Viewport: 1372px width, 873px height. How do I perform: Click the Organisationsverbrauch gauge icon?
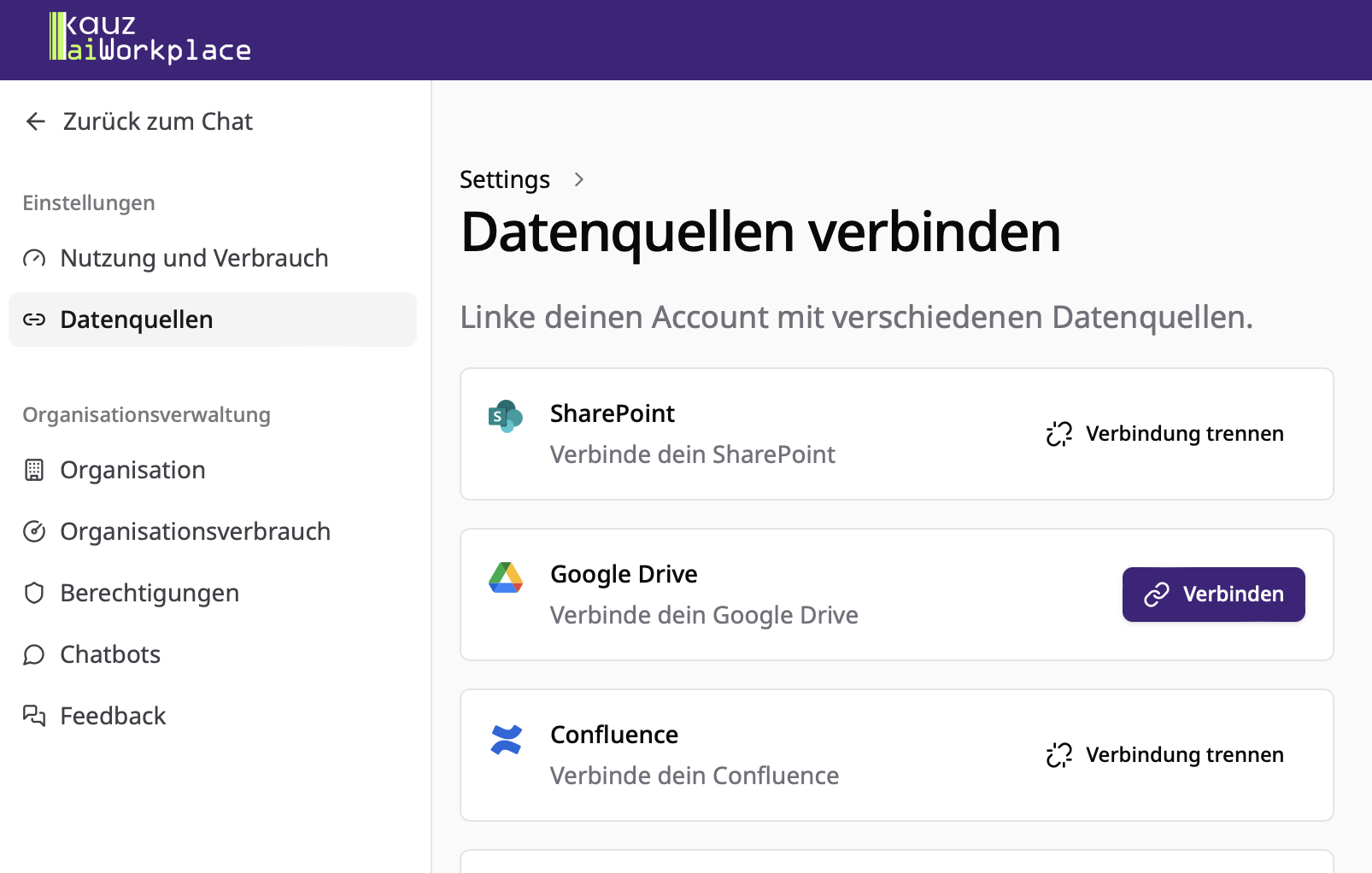tap(34, 531)
